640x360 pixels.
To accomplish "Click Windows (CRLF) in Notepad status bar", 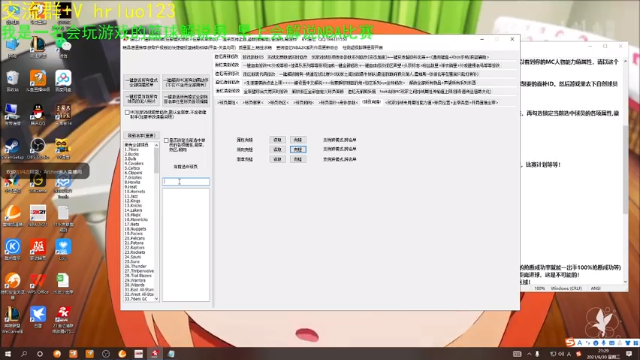I will [x=566, y=288].
